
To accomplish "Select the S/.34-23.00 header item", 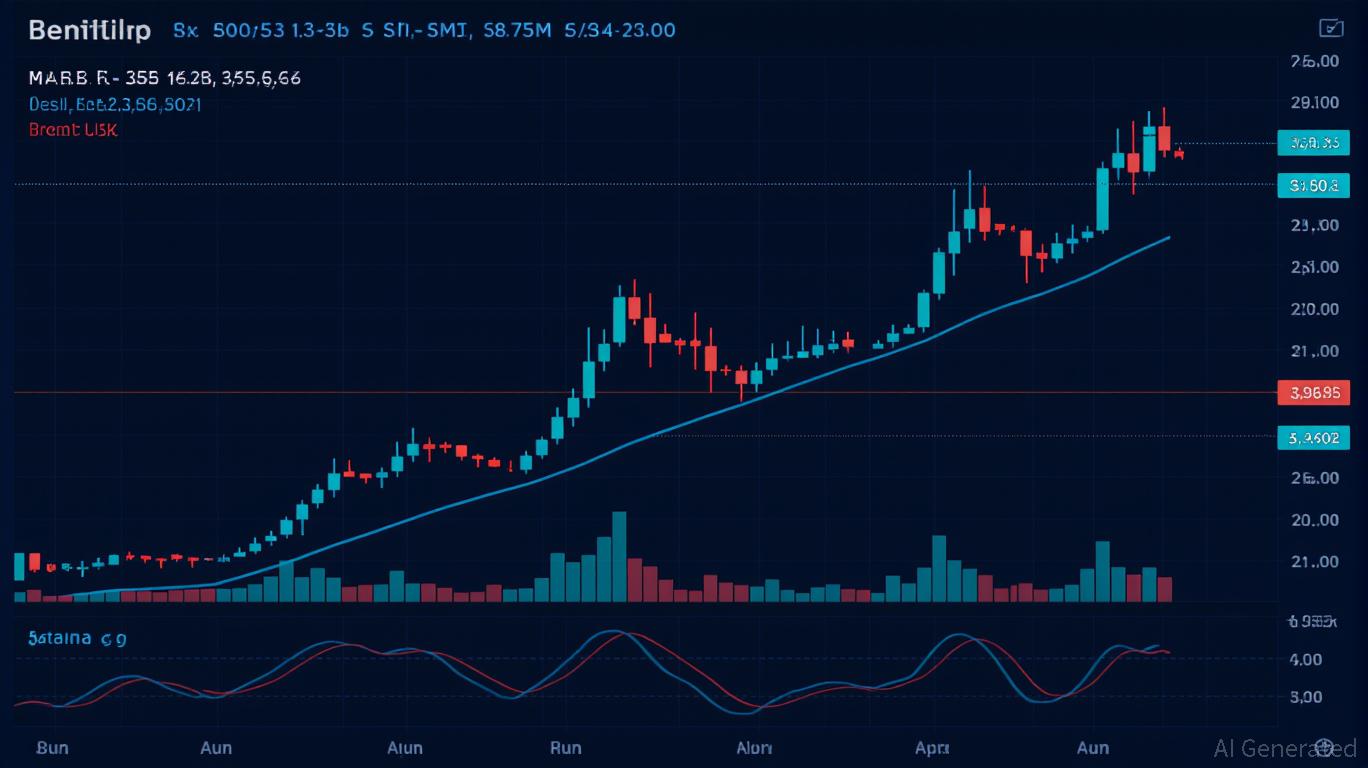I will coord(619,30).
